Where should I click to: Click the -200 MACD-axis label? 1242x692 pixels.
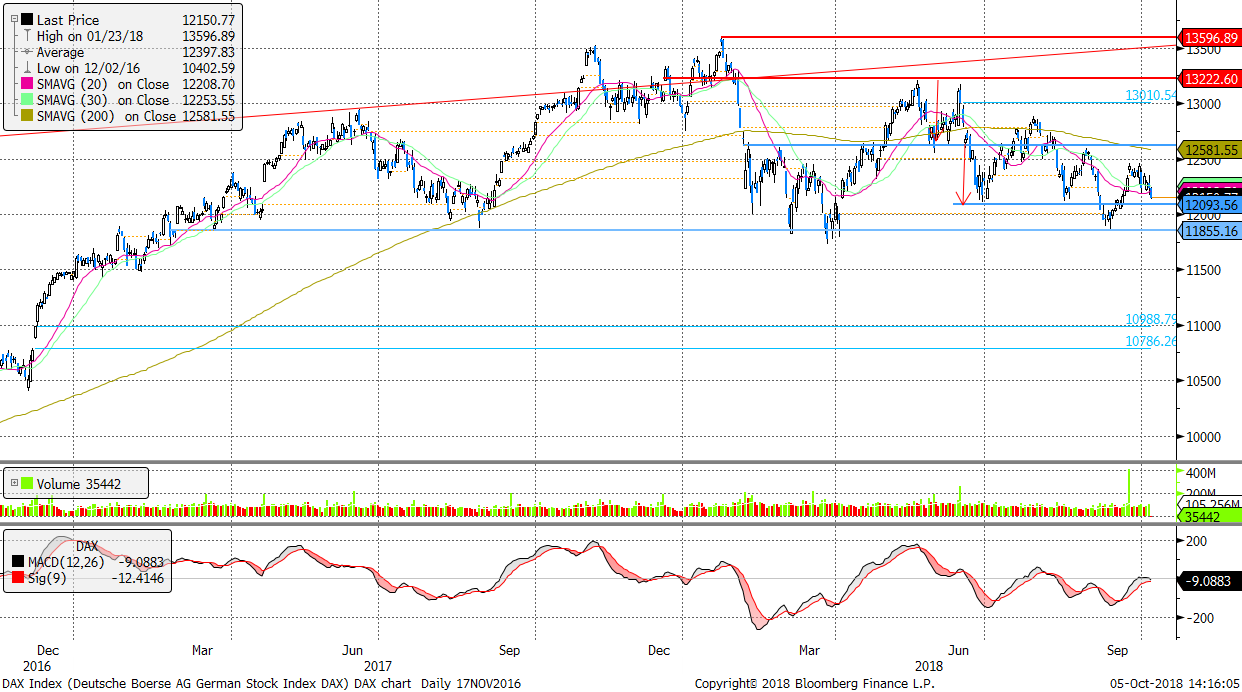click(x=1200, y=618)
